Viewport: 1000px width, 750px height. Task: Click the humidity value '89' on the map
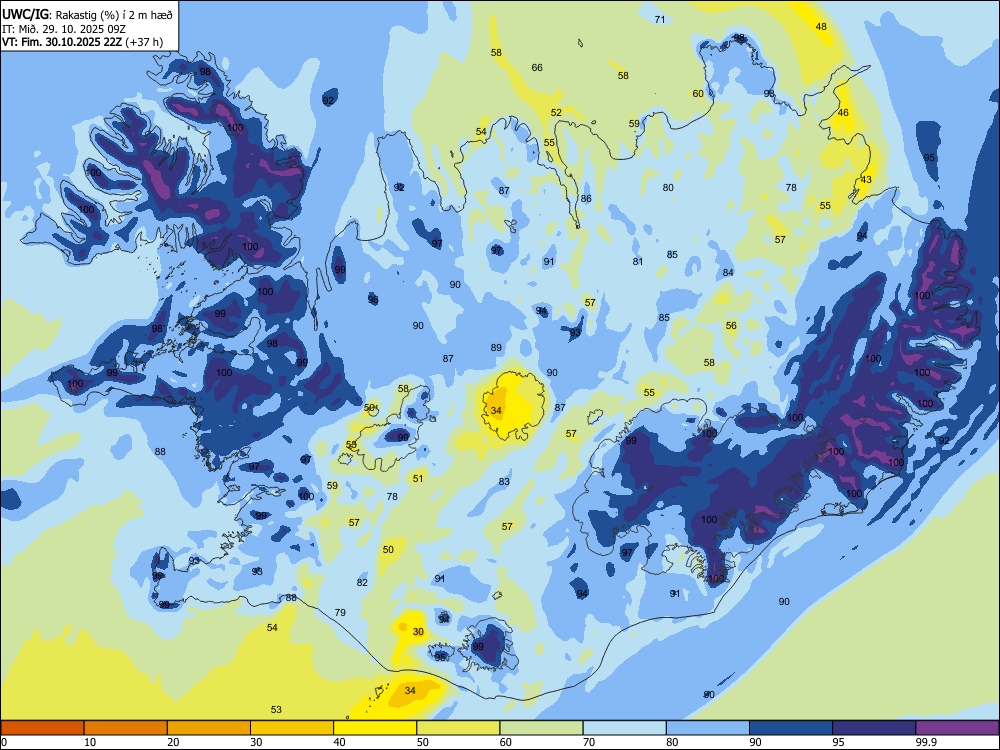(496, 348)
